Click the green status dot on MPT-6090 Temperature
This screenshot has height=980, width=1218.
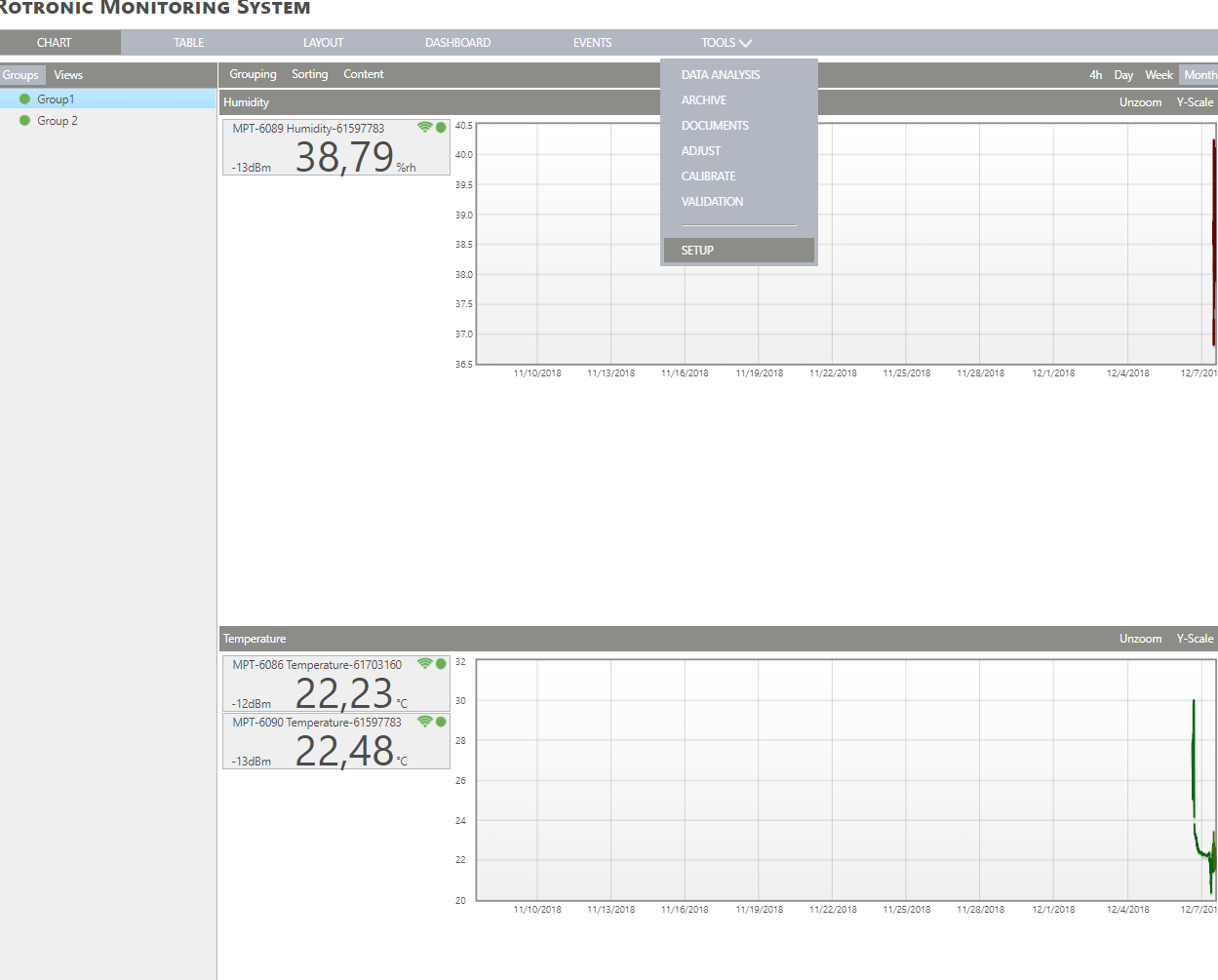[x=441, y=722]
